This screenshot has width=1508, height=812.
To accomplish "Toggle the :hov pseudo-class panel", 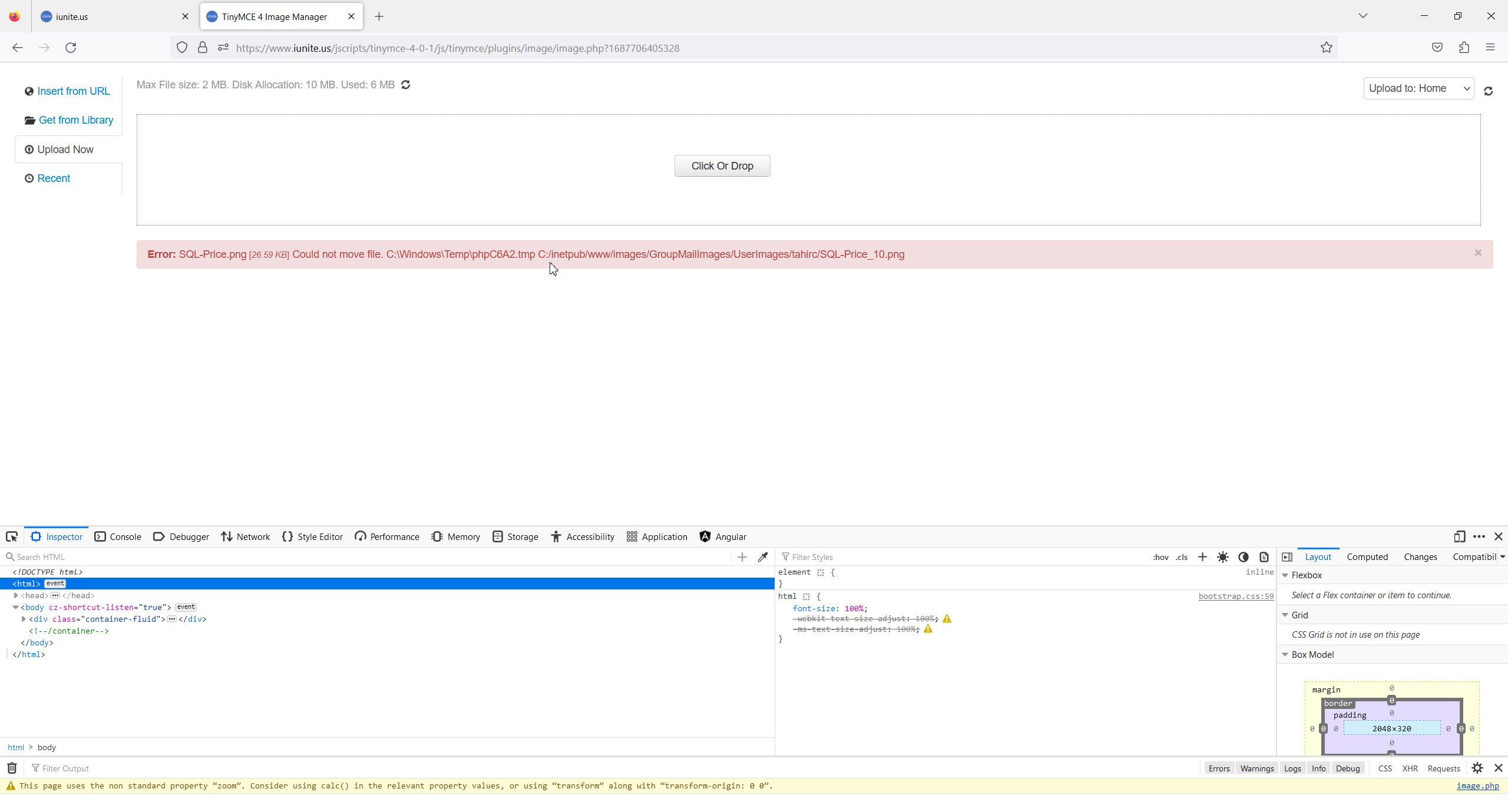I will (x=1160, y=557).
